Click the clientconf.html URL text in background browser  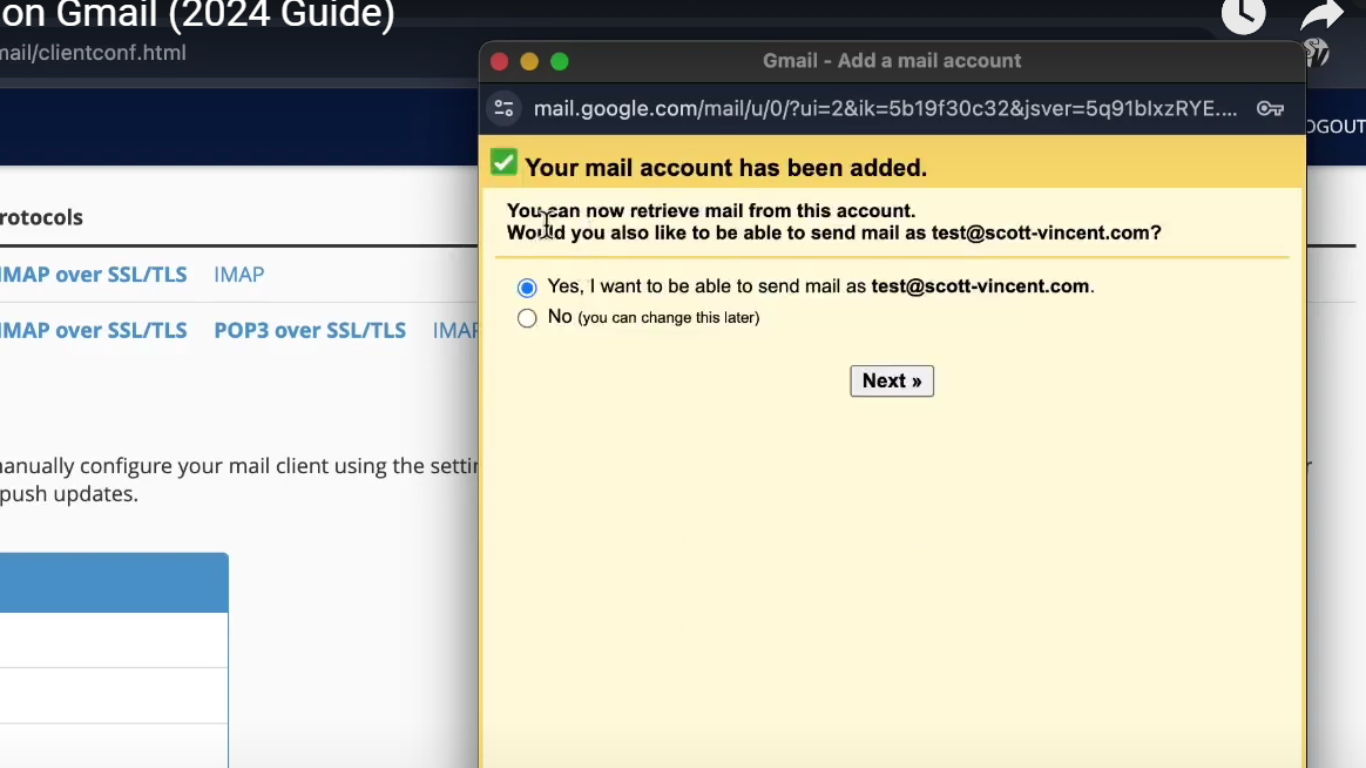click(x=93, y=53)
